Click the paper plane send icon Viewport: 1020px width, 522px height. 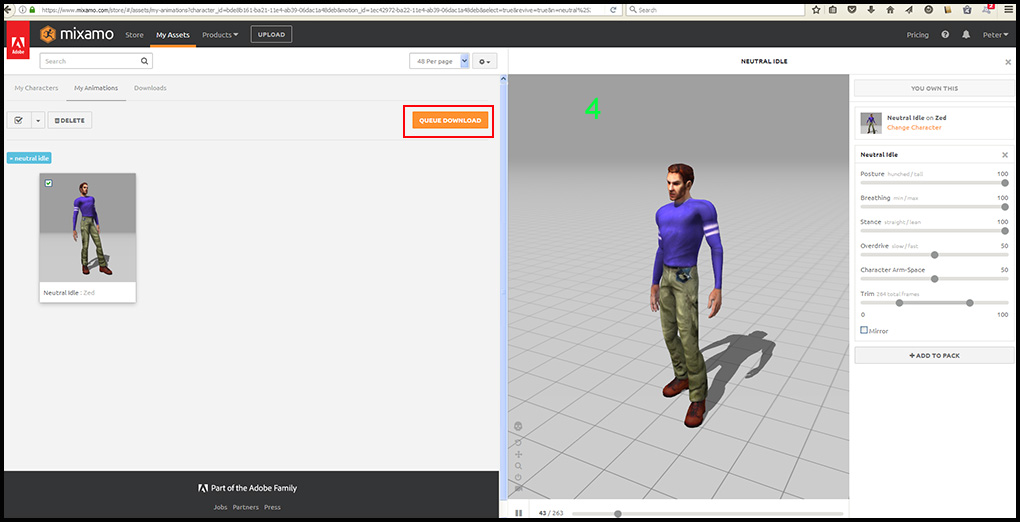909,10
